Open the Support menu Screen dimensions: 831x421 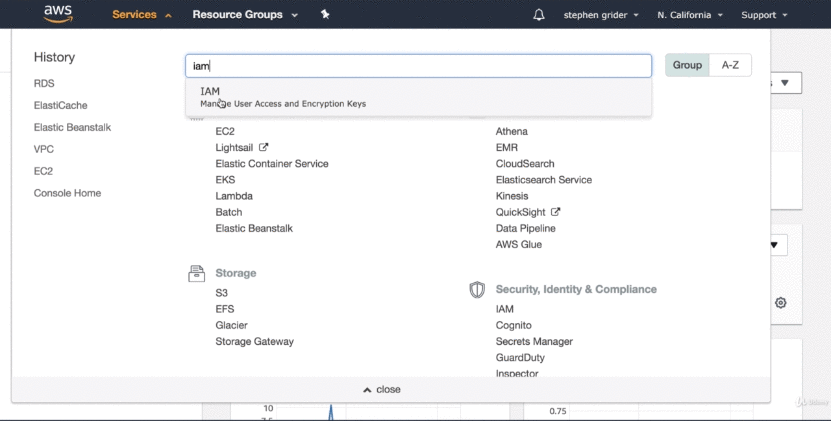click(x=764, y=15)
